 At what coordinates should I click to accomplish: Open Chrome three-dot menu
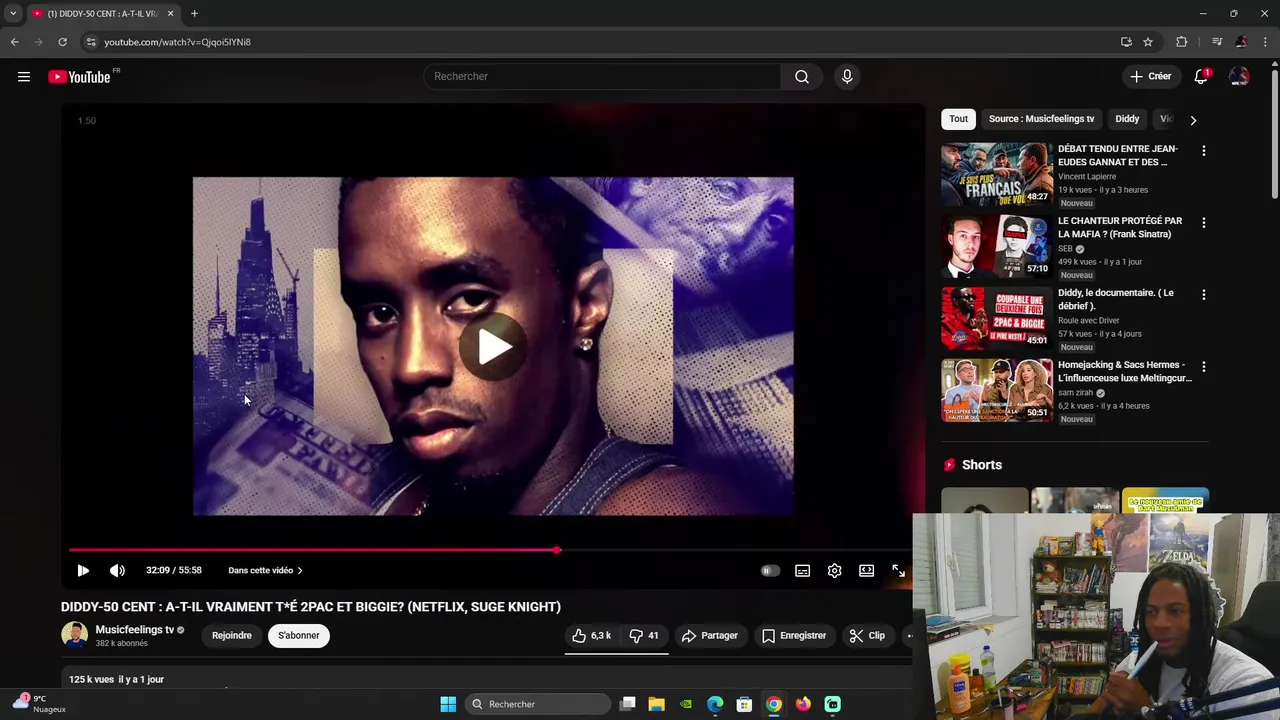click(1266, 42)
